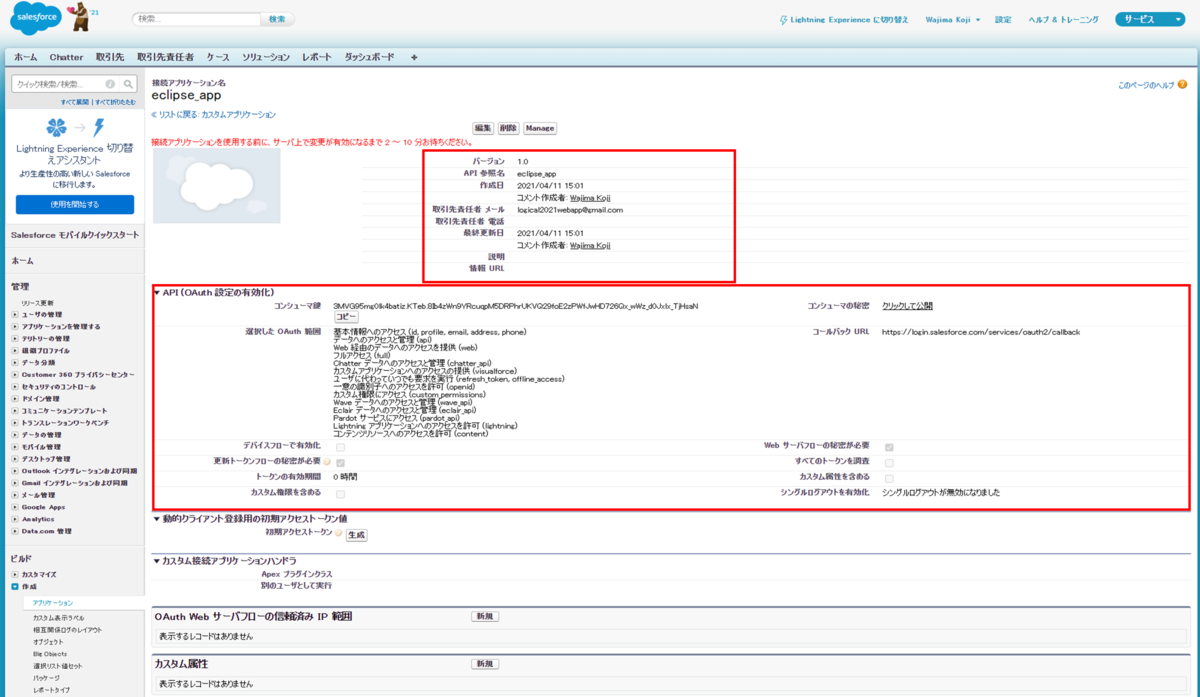
Task: Expand the ドメイン管理 tree node
Action: [x=15, y=399]
